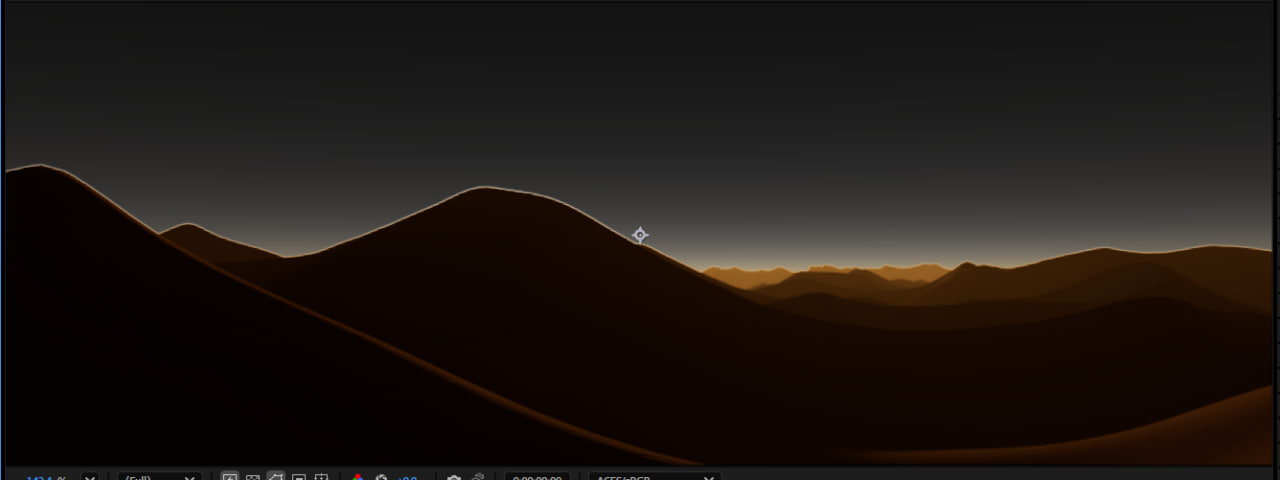This screenshot has width=1280, height=480.
Task: Toggle the transparency grid checkerboard icon
Action: click(253, 477)
